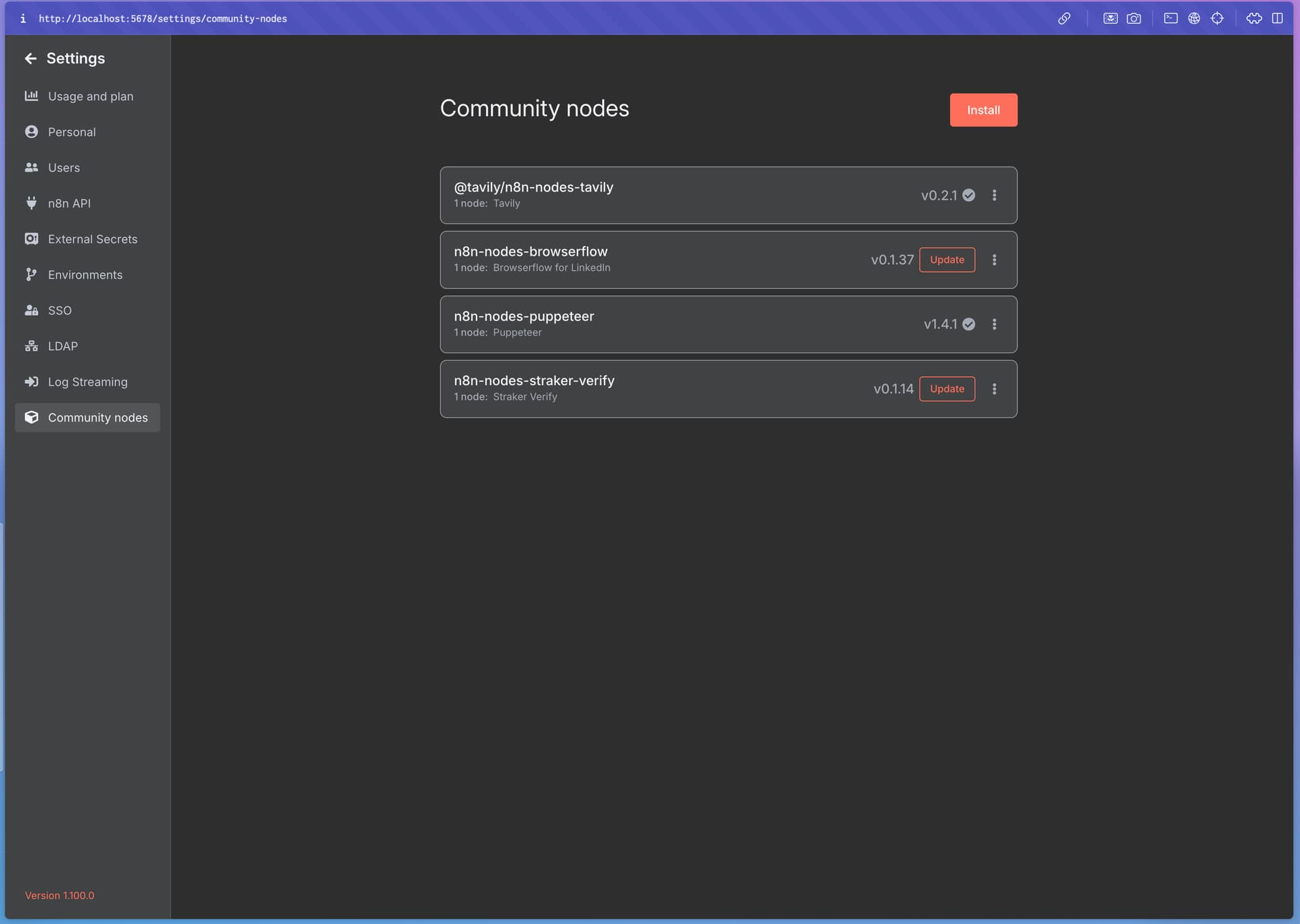Select Community nodes in the sidebar
Screen dimensions: 1300x924
pyautogui.click(x=87, y=418)
